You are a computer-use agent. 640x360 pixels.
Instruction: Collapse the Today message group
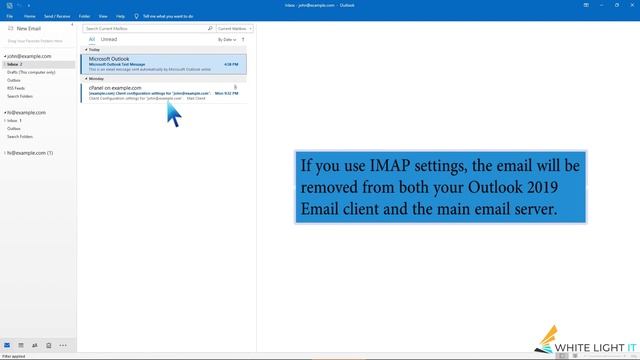click(86, 50)
